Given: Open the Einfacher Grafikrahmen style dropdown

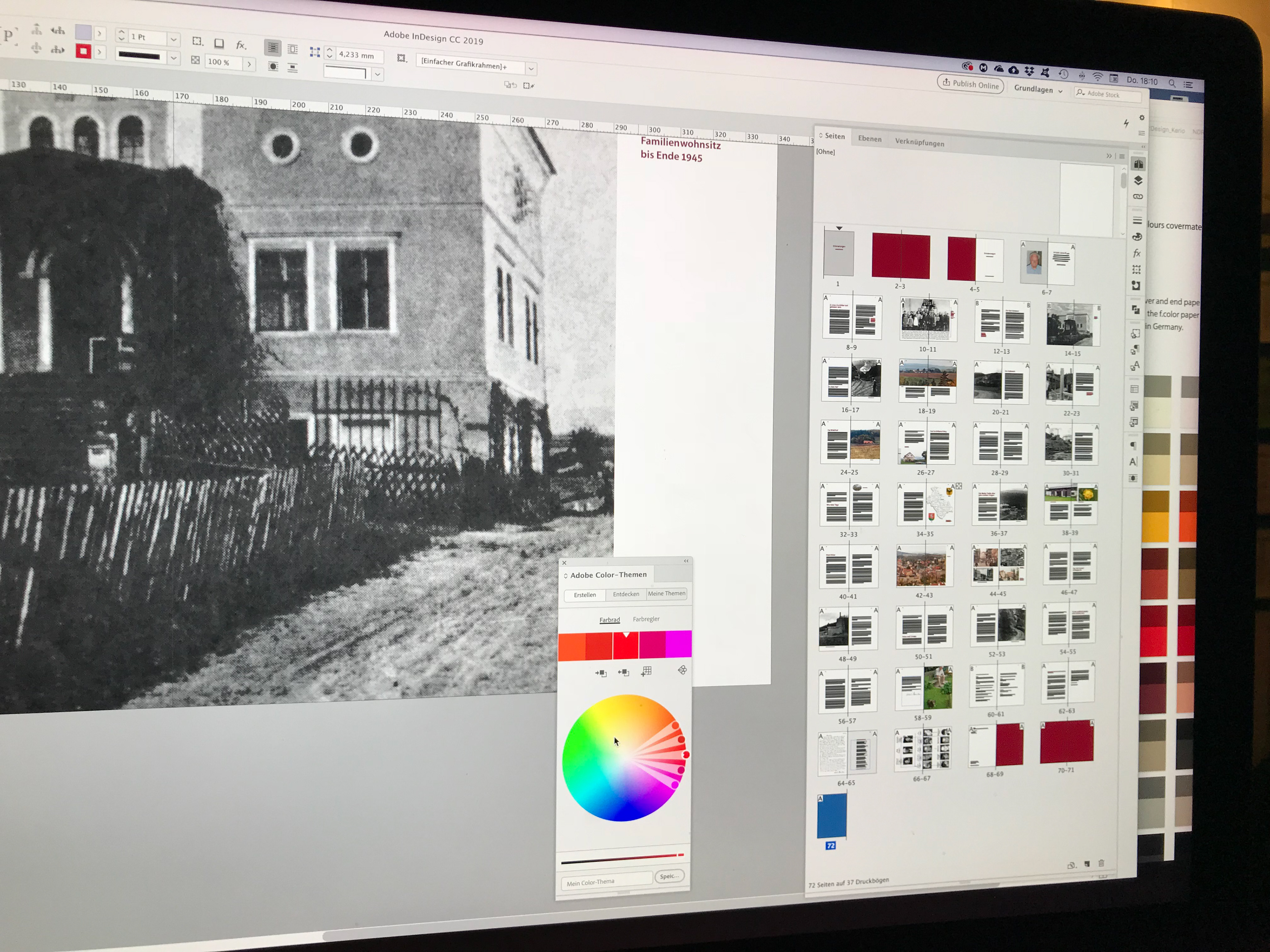Looking at the screenshot, I should point(531,69).
